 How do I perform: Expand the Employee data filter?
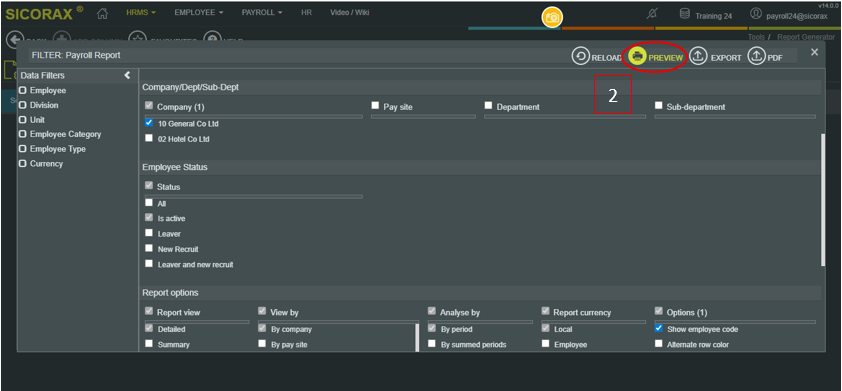[x=23, y=91]
